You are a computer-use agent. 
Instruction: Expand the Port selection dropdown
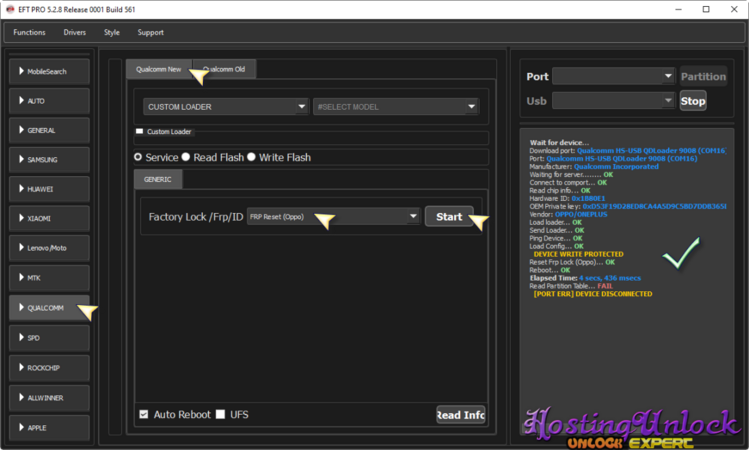(x=614, y=76)
